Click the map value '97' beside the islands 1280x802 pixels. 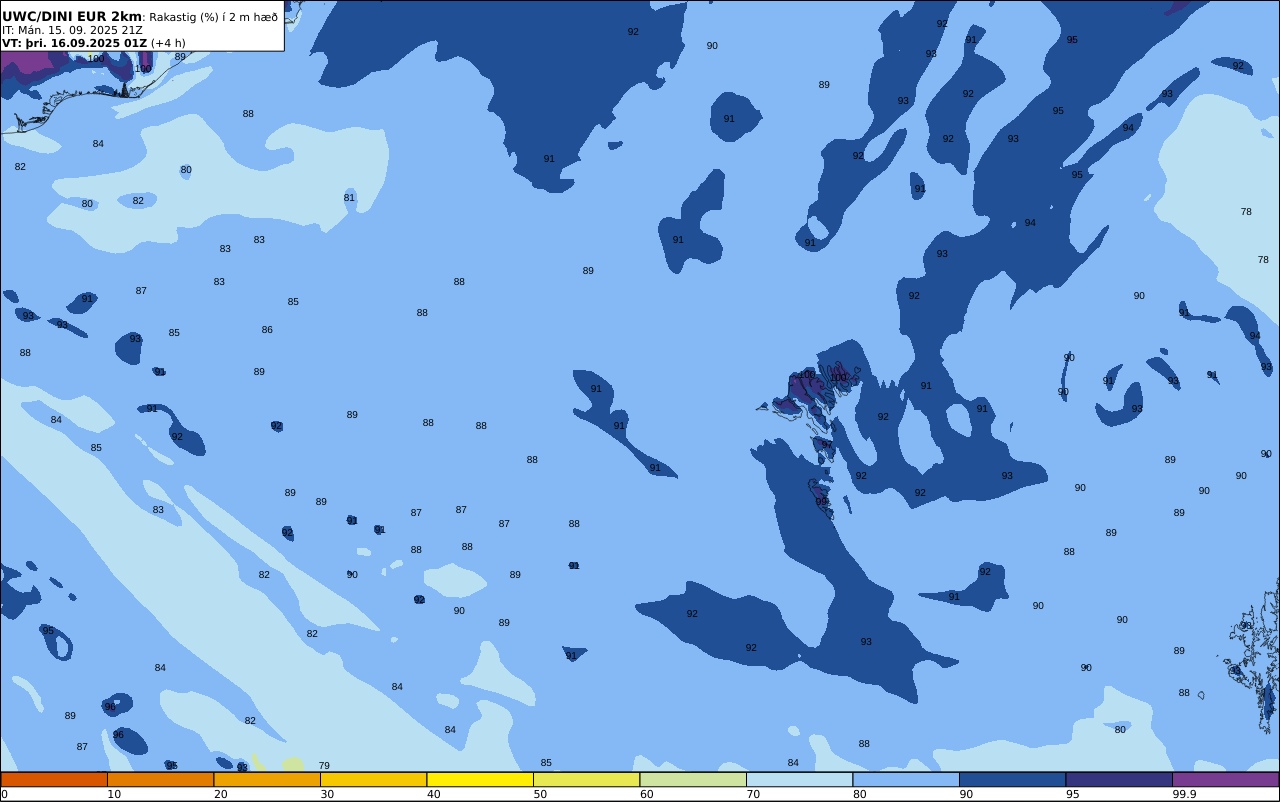point(827,445)
